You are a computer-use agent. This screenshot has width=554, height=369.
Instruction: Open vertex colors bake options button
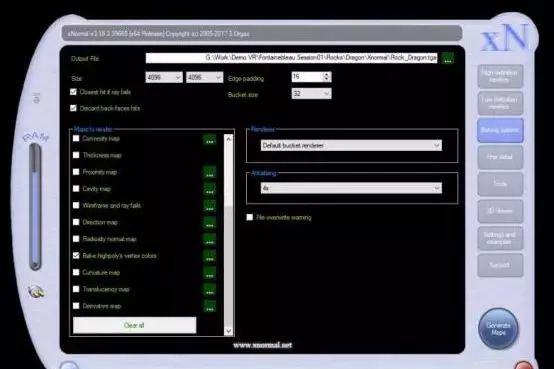210,256
